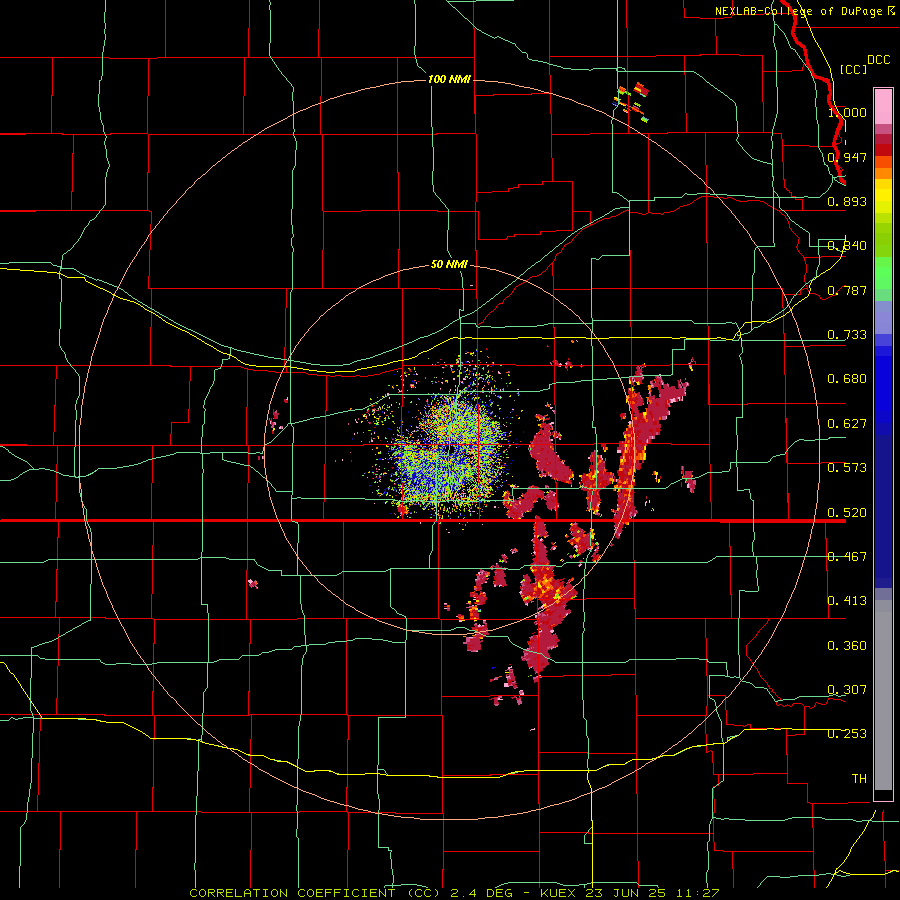Click the 50 NMI range ring label

click(x=449, y=264)
